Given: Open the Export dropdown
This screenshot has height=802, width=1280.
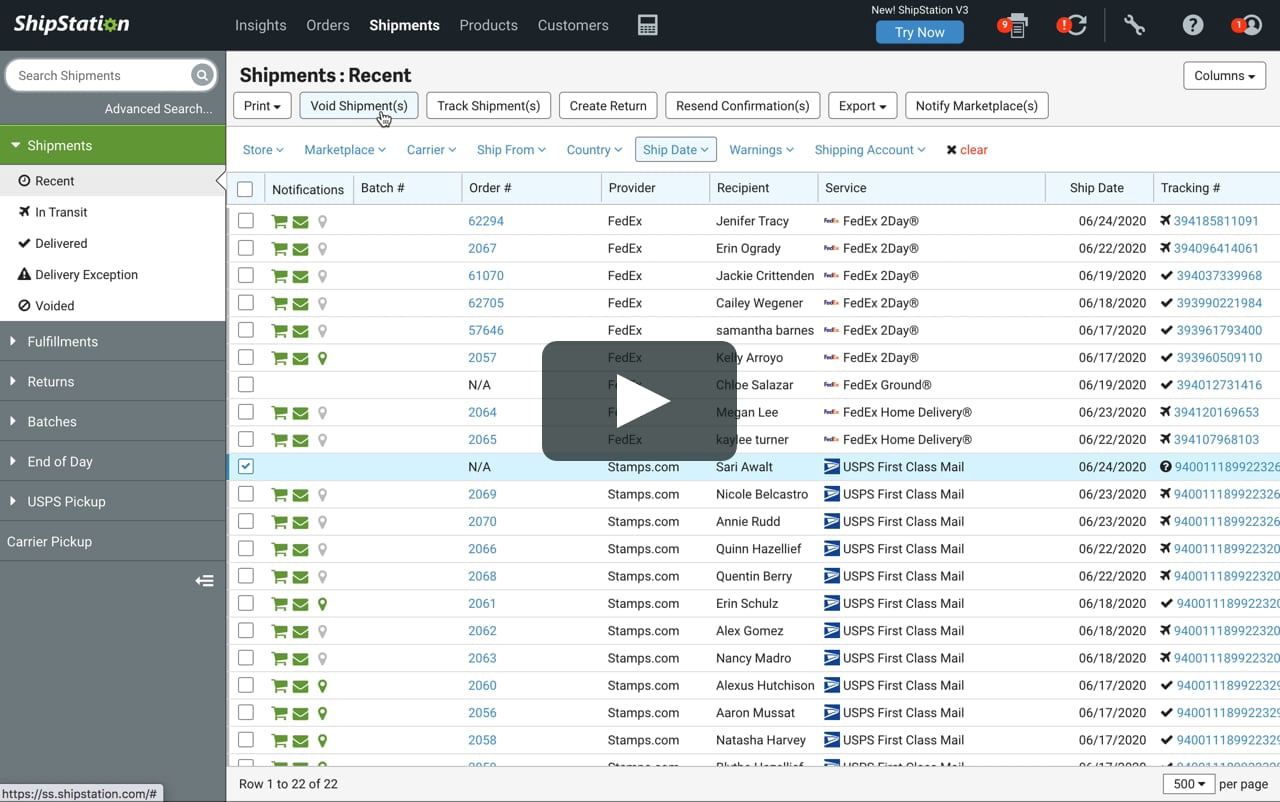Looking at the screenshot, I should coord(862,106).
